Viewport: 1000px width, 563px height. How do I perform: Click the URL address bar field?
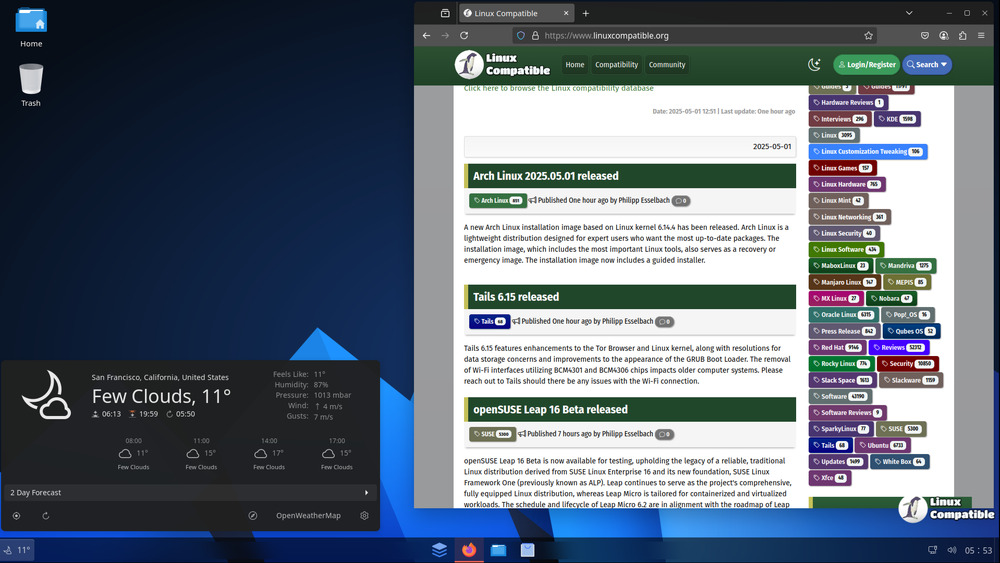pyautogui.click(x=690, y=35)
